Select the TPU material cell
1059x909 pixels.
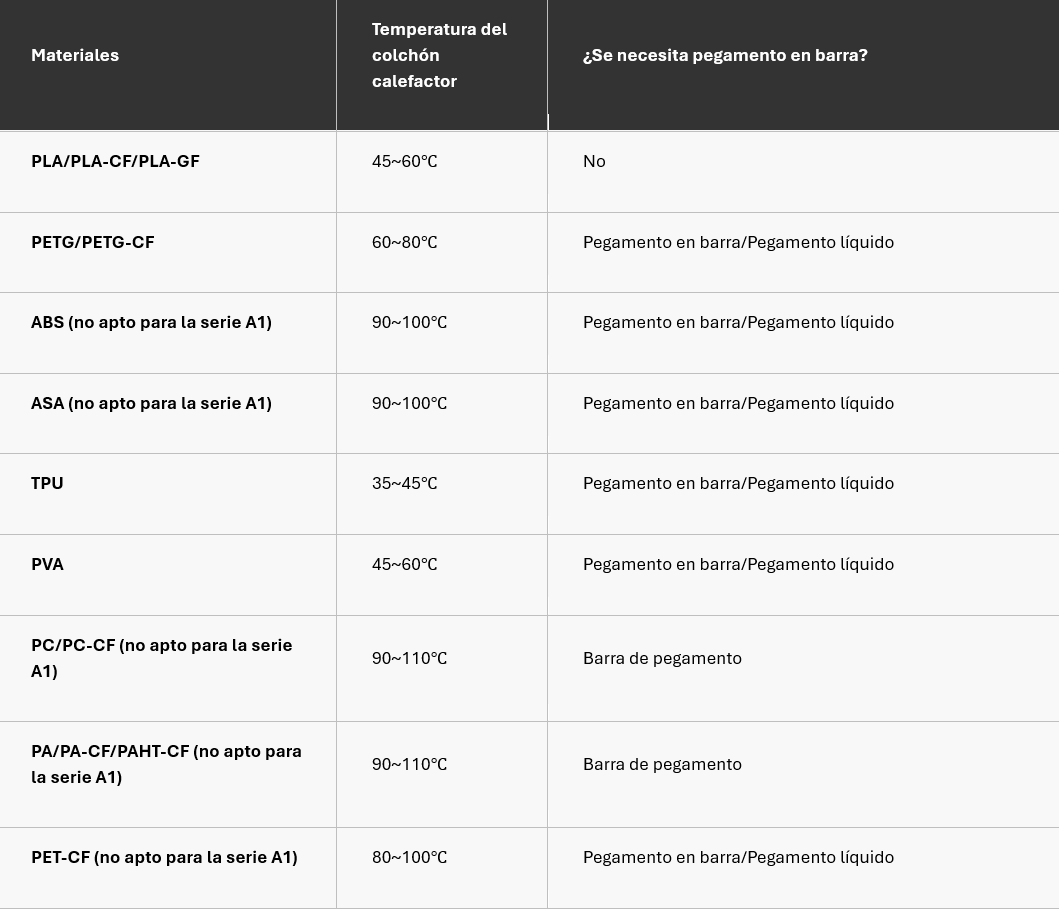47,483
